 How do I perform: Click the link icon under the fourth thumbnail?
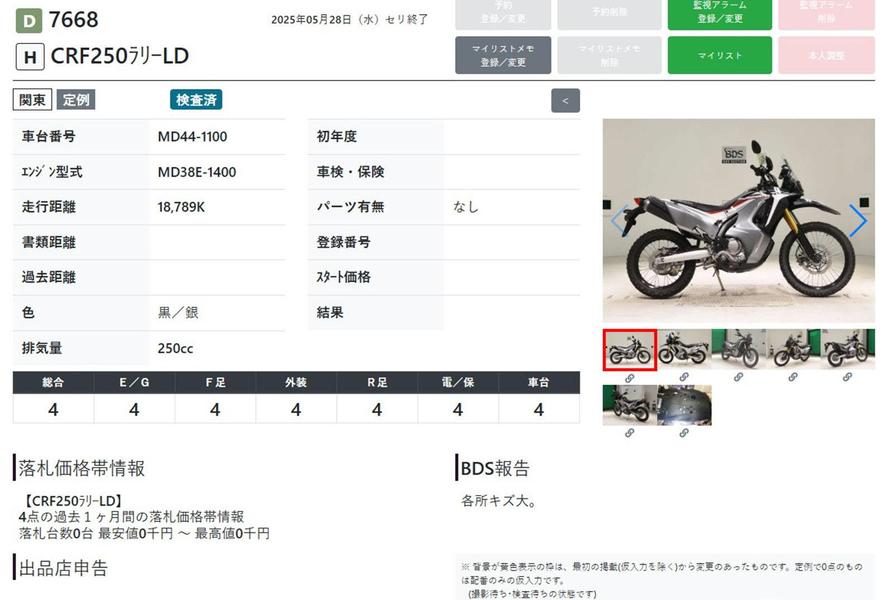click(x=793, y=378)
